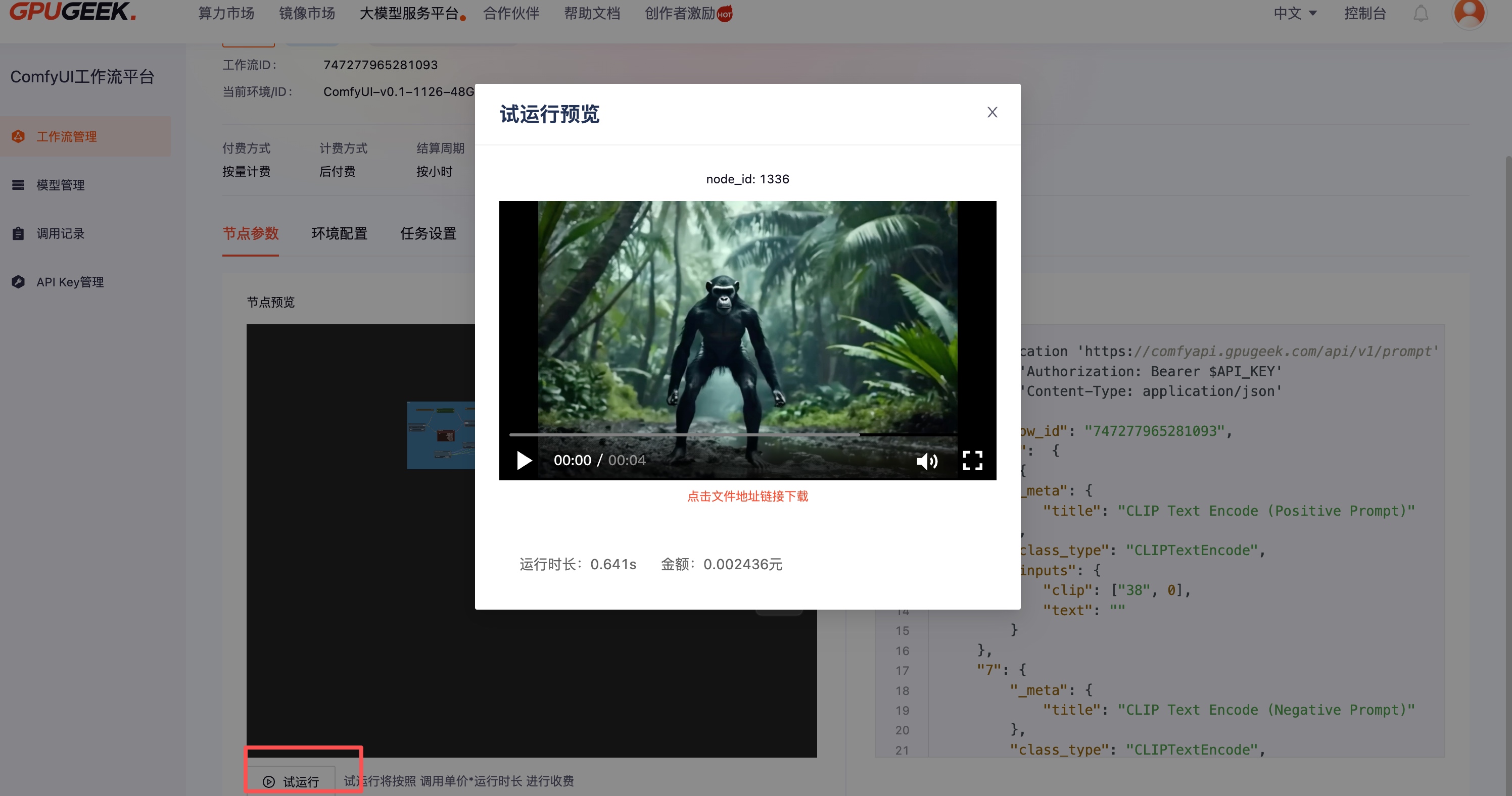Close the 试运行预览 dialog
The height and width of the screenshot is (796, 1512).
pos(992,112)
